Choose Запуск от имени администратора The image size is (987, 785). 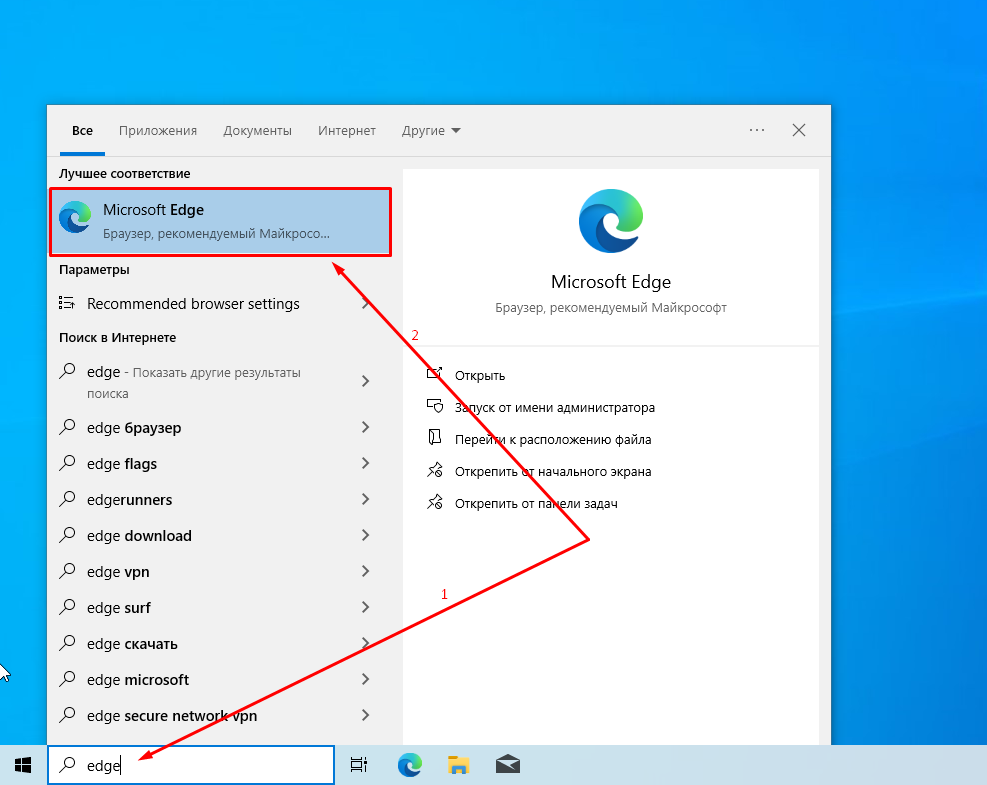(554, 408)
